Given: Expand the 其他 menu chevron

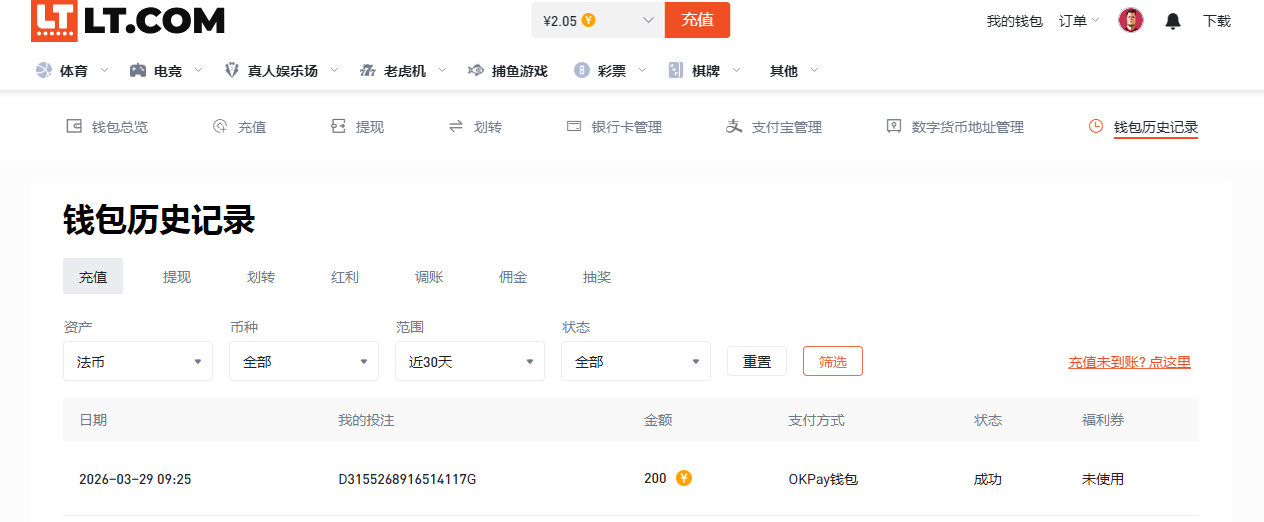Looking at the screenshot, I should pyautogui.click(x=814, y=71).
